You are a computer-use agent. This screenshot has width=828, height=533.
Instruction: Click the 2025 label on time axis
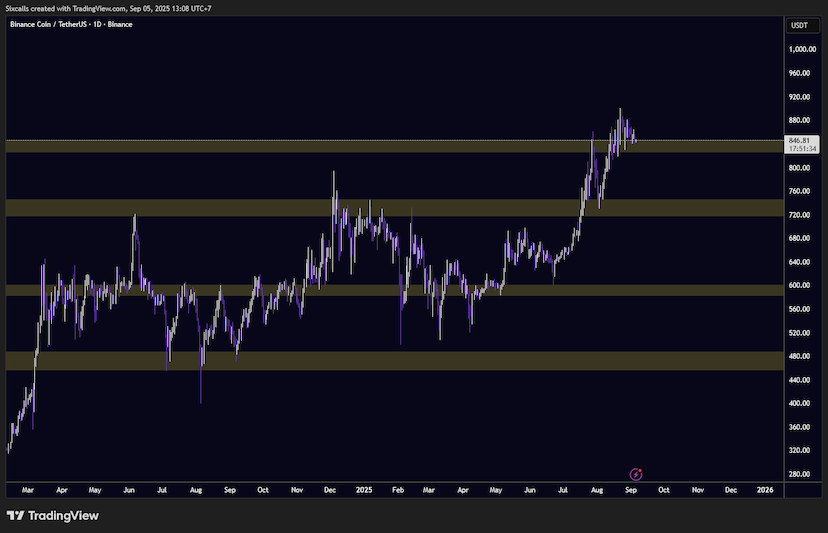tap(364, 490)
